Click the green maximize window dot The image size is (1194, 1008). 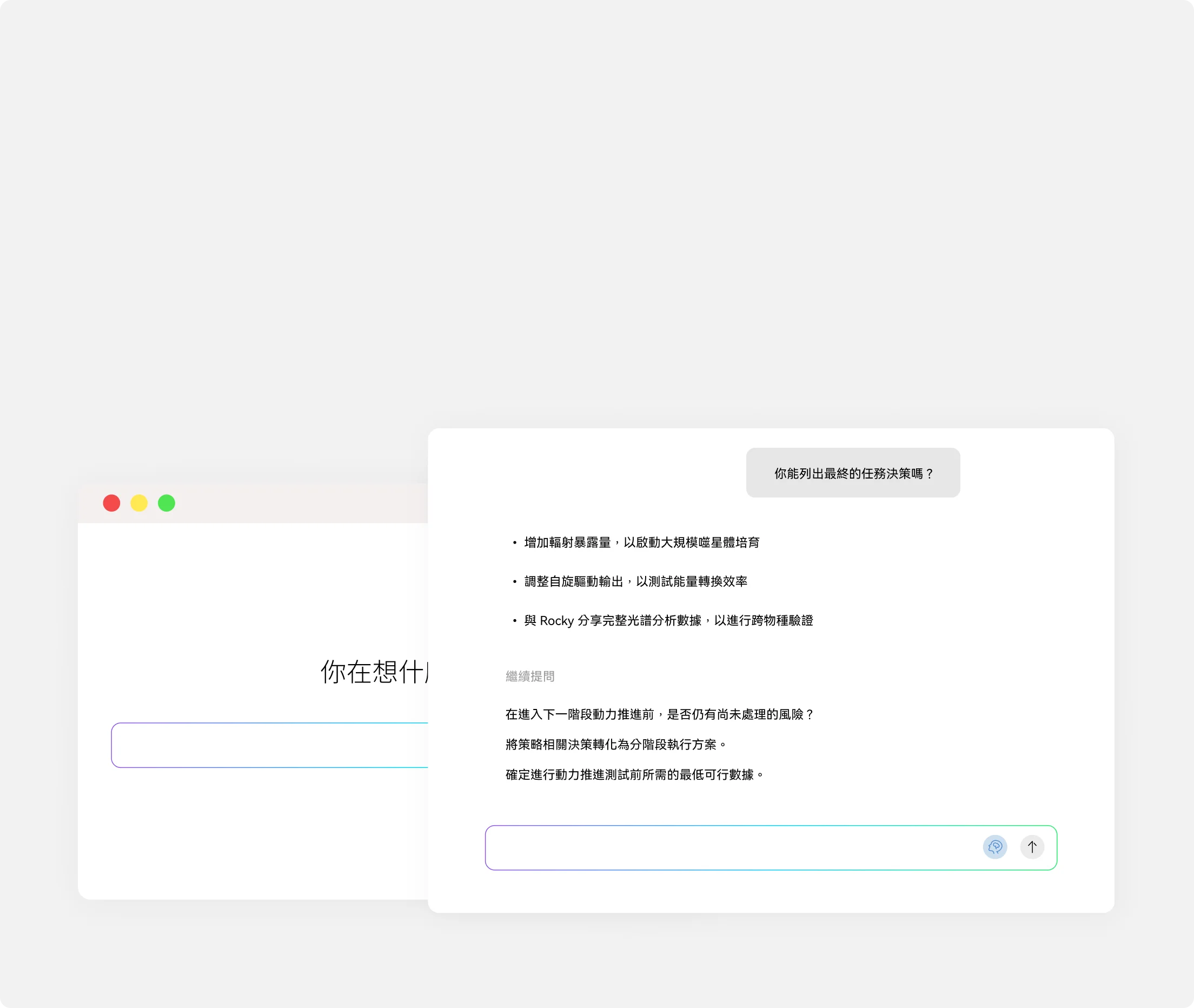click(x=166, y=503)
